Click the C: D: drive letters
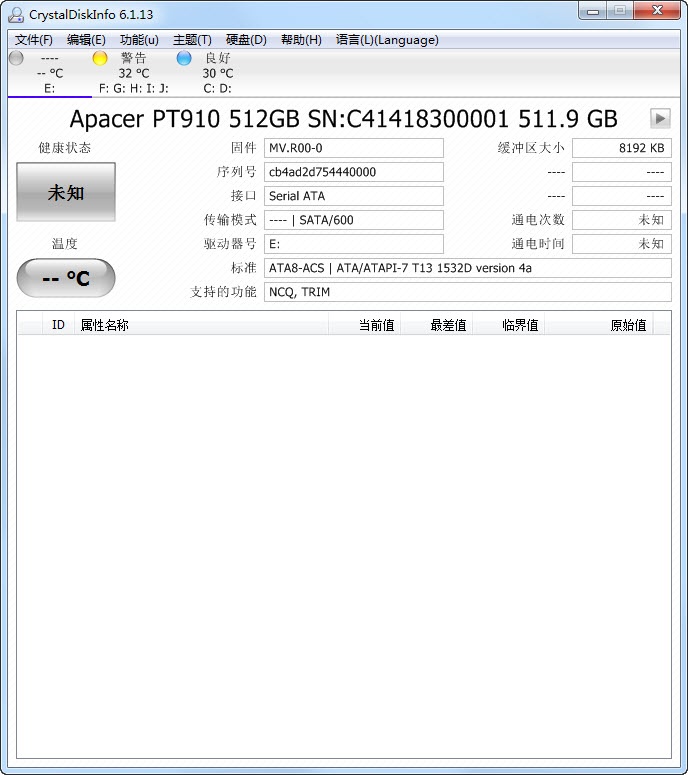 point(217,88)
